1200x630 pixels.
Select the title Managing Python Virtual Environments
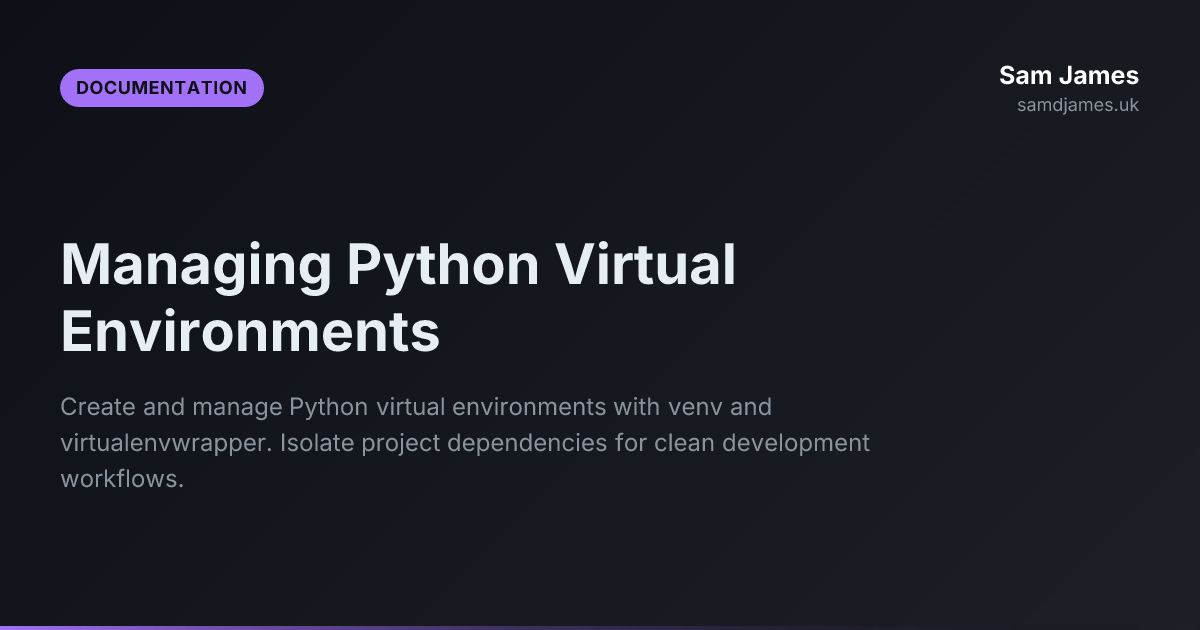pos(398,298)
